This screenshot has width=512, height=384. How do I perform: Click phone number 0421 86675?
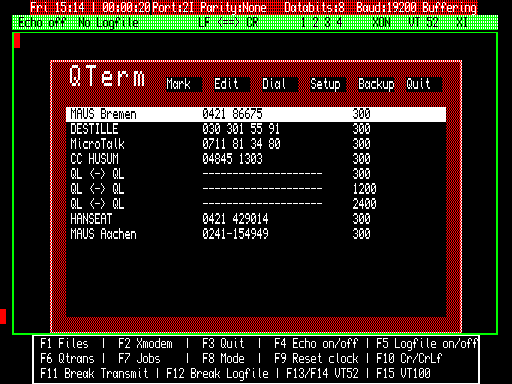point(232,114)
